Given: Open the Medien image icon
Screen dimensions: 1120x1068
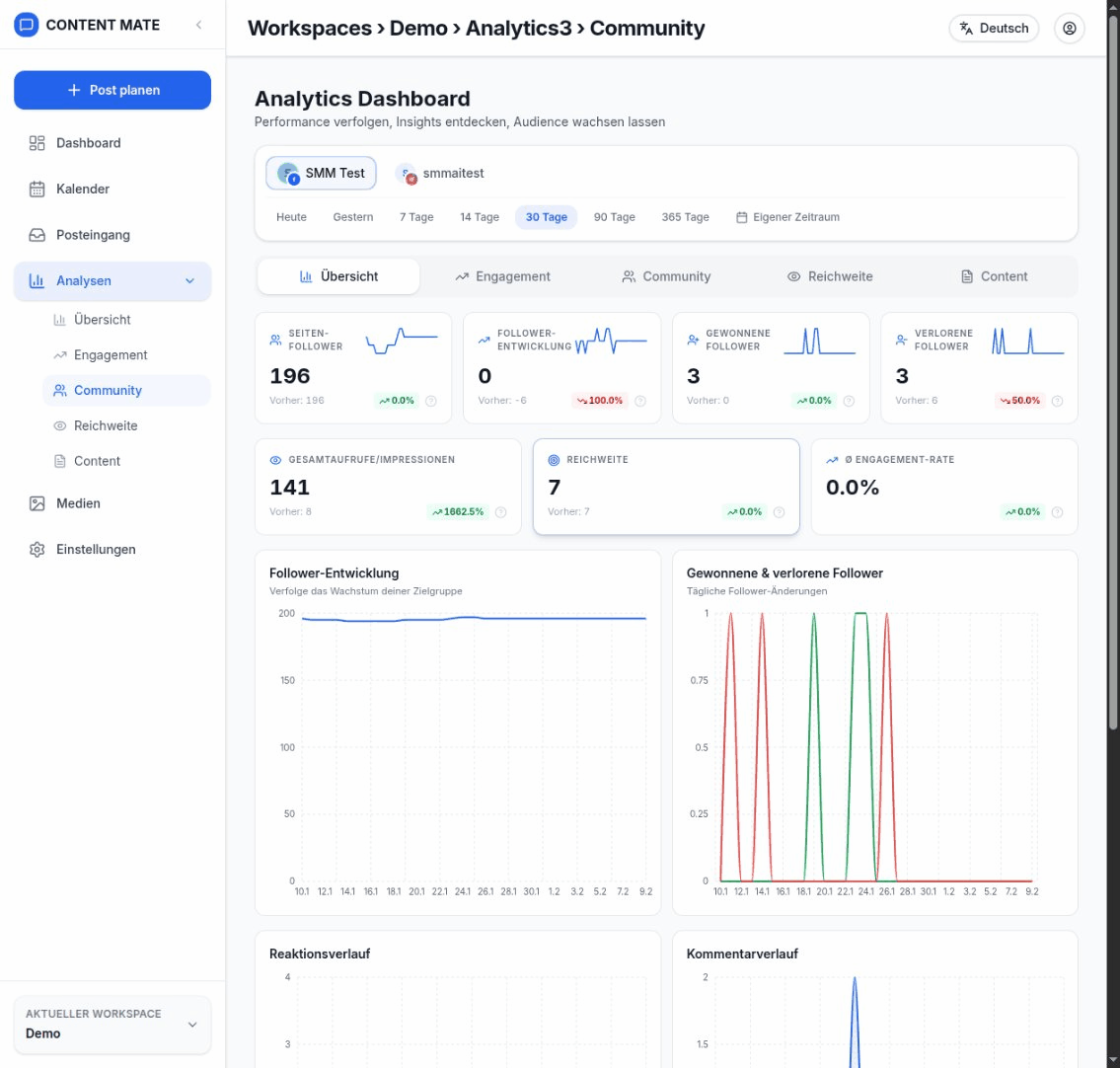Looking at the screenshot, I should [37, 503].
